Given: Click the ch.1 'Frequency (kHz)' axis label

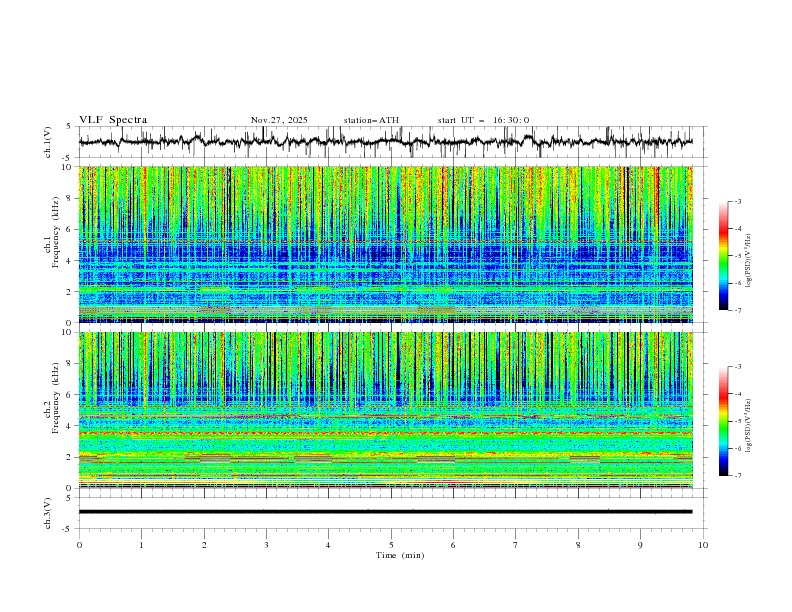Looking at the screenshot, I should pos(58,233).
